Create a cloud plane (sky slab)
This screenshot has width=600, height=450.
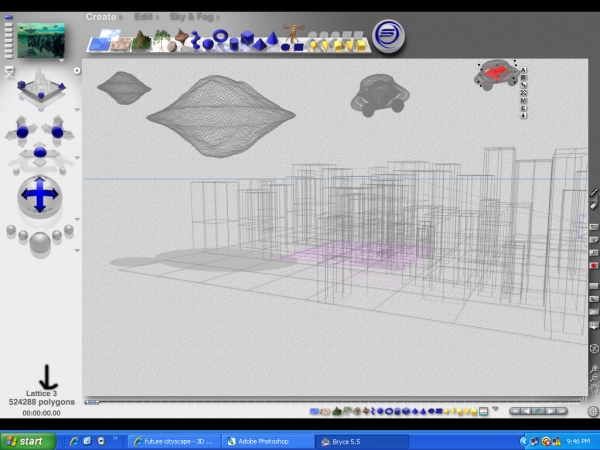pyautogui.click(x=110, y=34)
